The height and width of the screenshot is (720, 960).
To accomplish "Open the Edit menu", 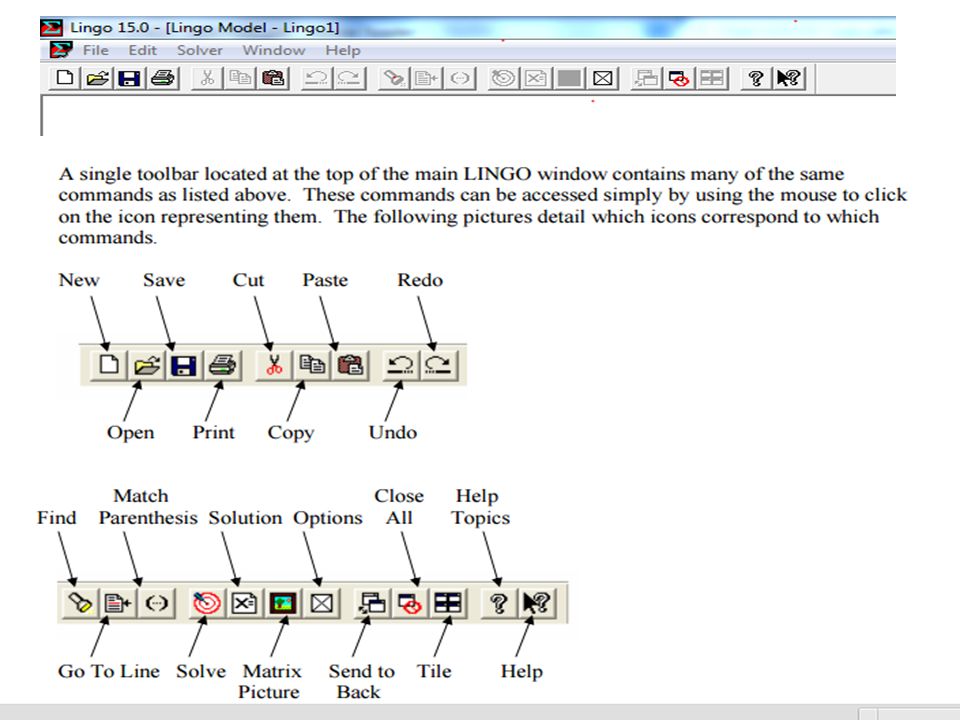I will click(x=143, y=50).
